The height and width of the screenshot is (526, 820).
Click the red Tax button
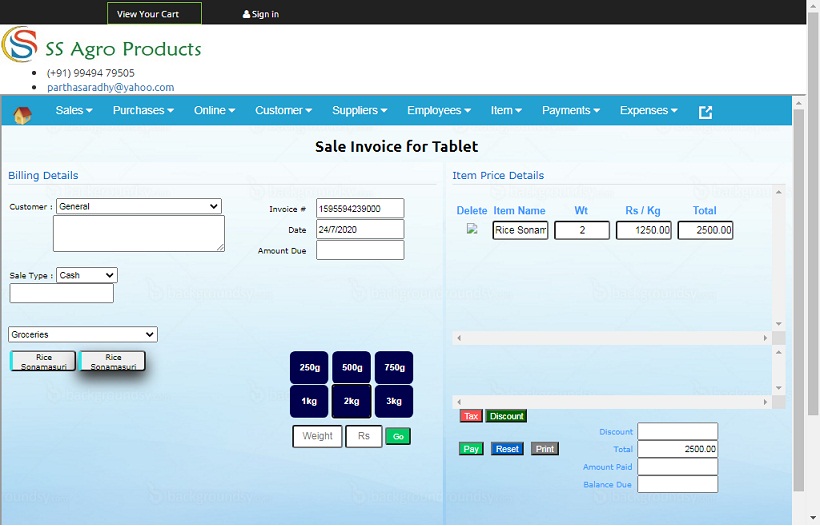[471, 416]
